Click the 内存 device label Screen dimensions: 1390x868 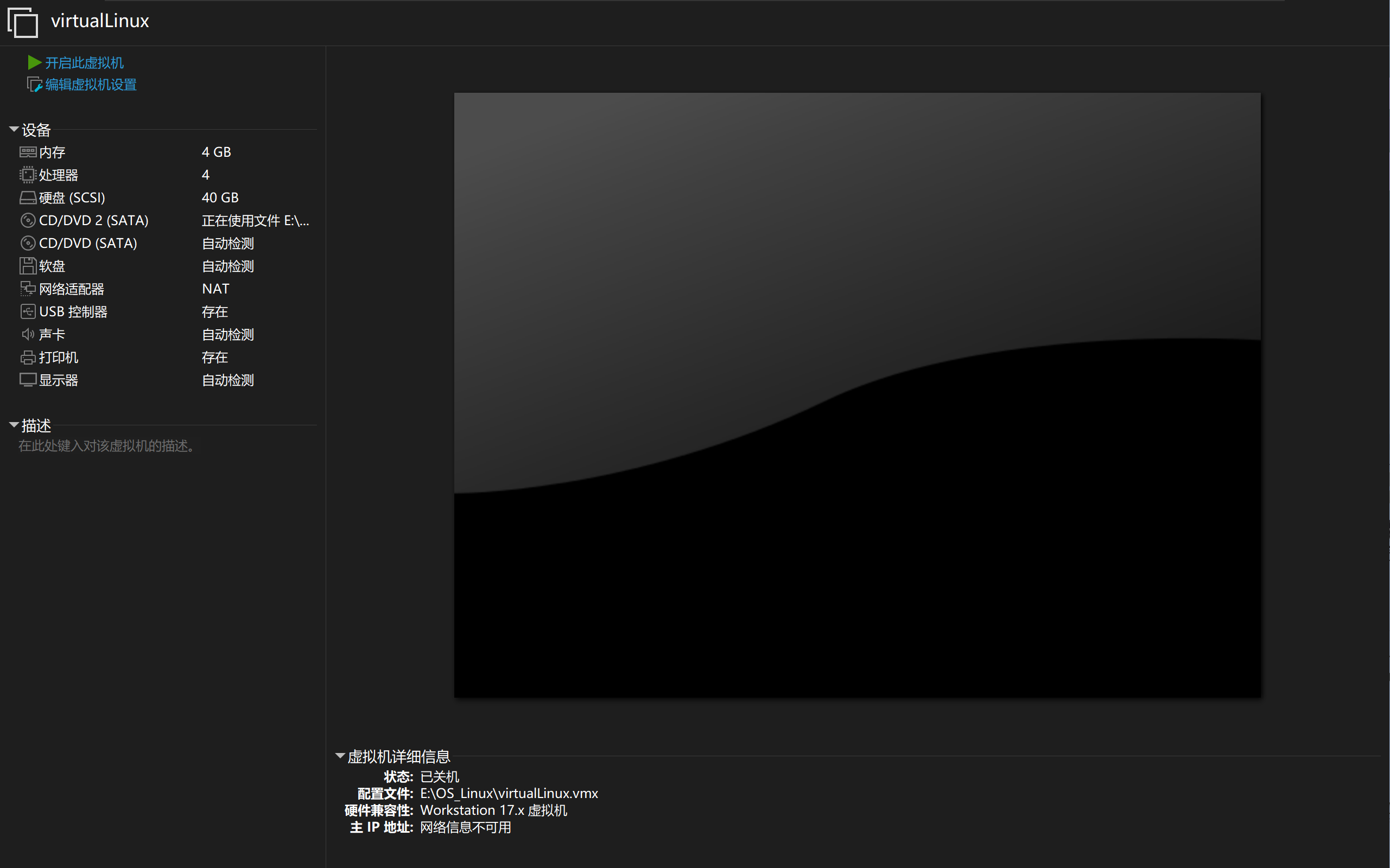52,152
